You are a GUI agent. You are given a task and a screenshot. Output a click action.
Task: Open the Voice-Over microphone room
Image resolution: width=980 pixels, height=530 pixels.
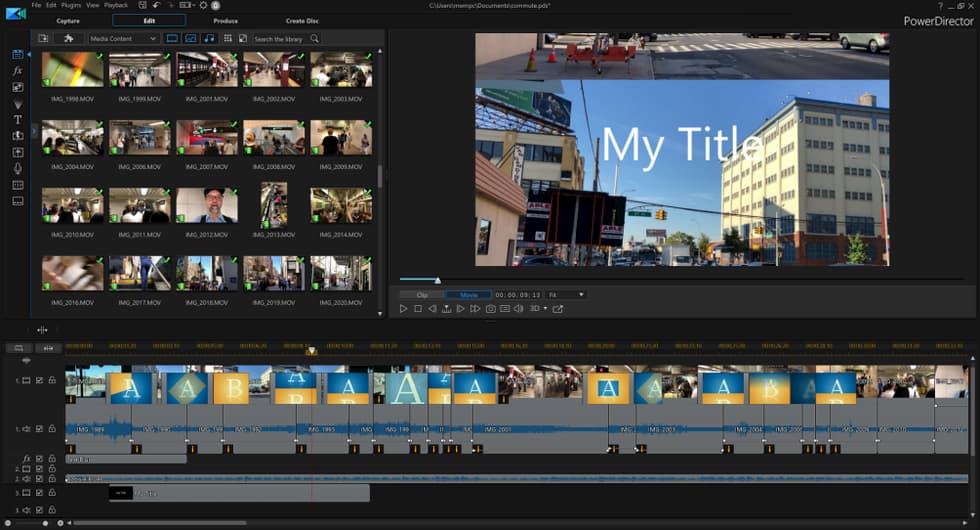pyautogui.click(x=17, y=168)
